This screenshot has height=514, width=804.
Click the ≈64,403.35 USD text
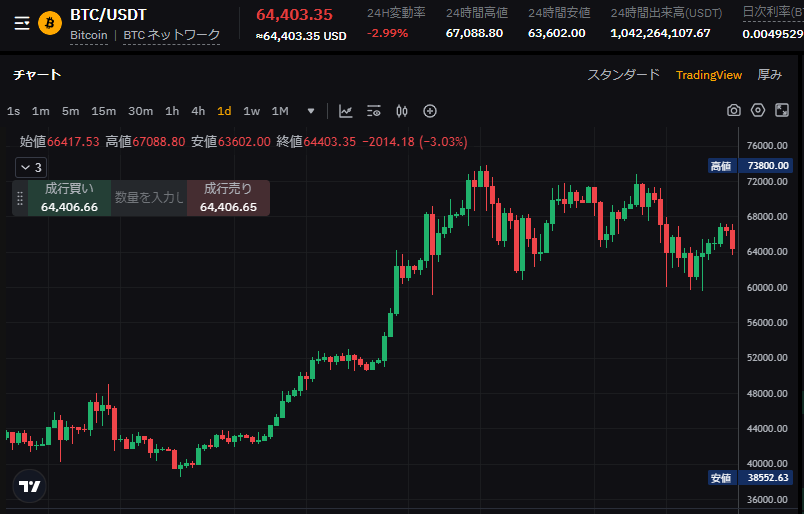point(301,36)
